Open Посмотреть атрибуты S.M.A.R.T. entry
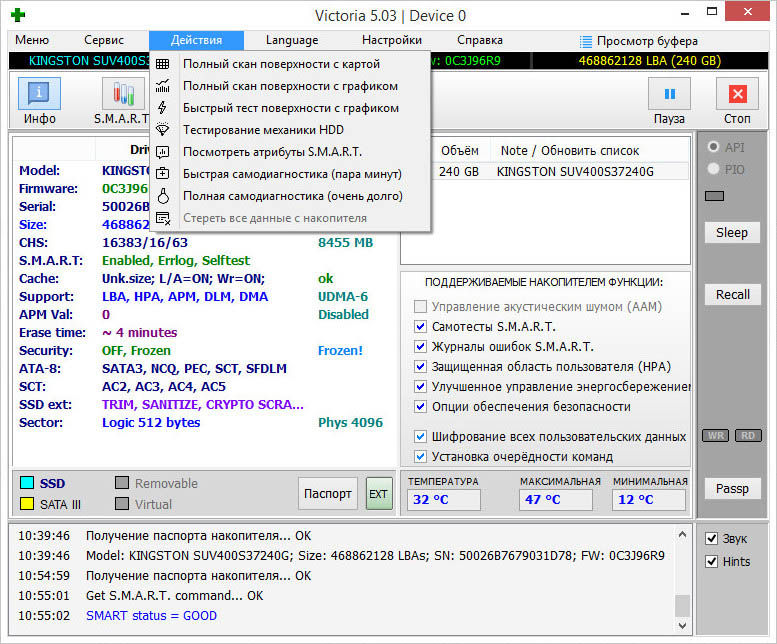777x644 pixels. click(x=272, y=152)
